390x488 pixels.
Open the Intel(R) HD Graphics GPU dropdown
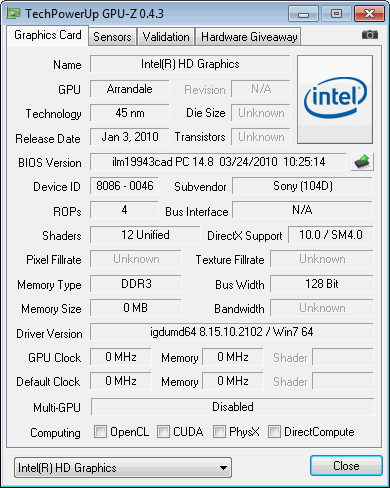(123, 468)
